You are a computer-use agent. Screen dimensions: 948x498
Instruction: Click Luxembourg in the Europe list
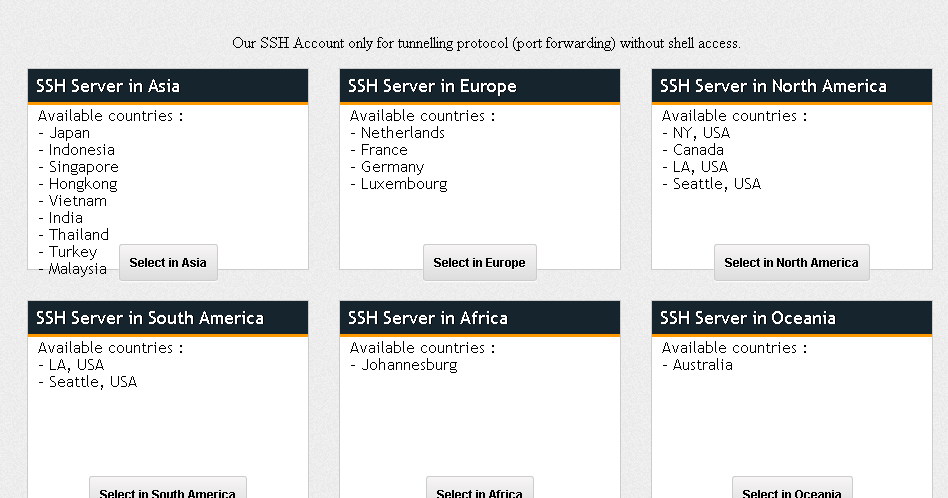(x=404, y=184)
